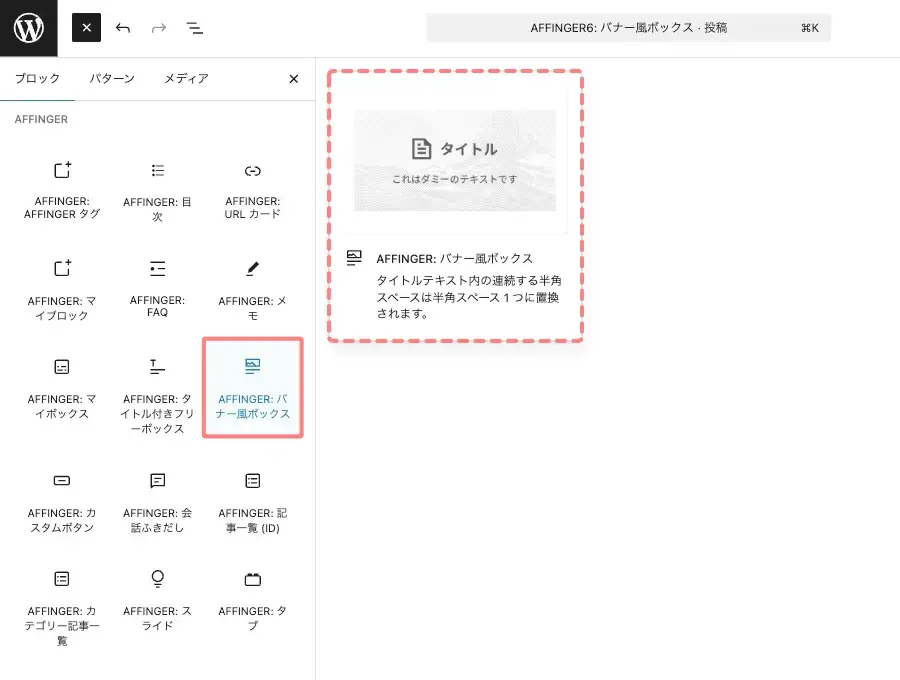Click the preview title AFFINGER: バナー風ボックス

455,259
